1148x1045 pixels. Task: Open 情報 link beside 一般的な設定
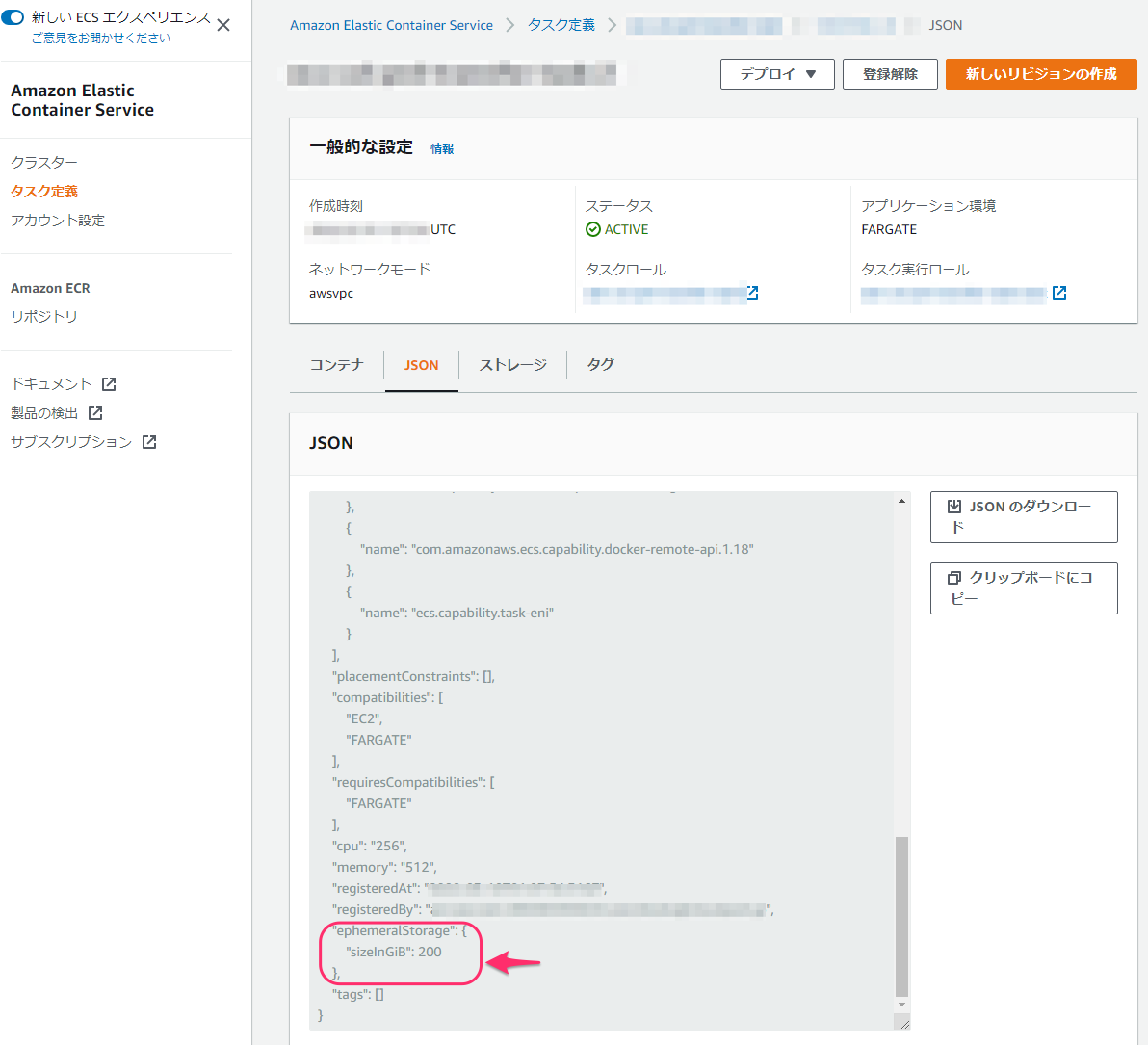pyautogui.click(x=441, y=148)
